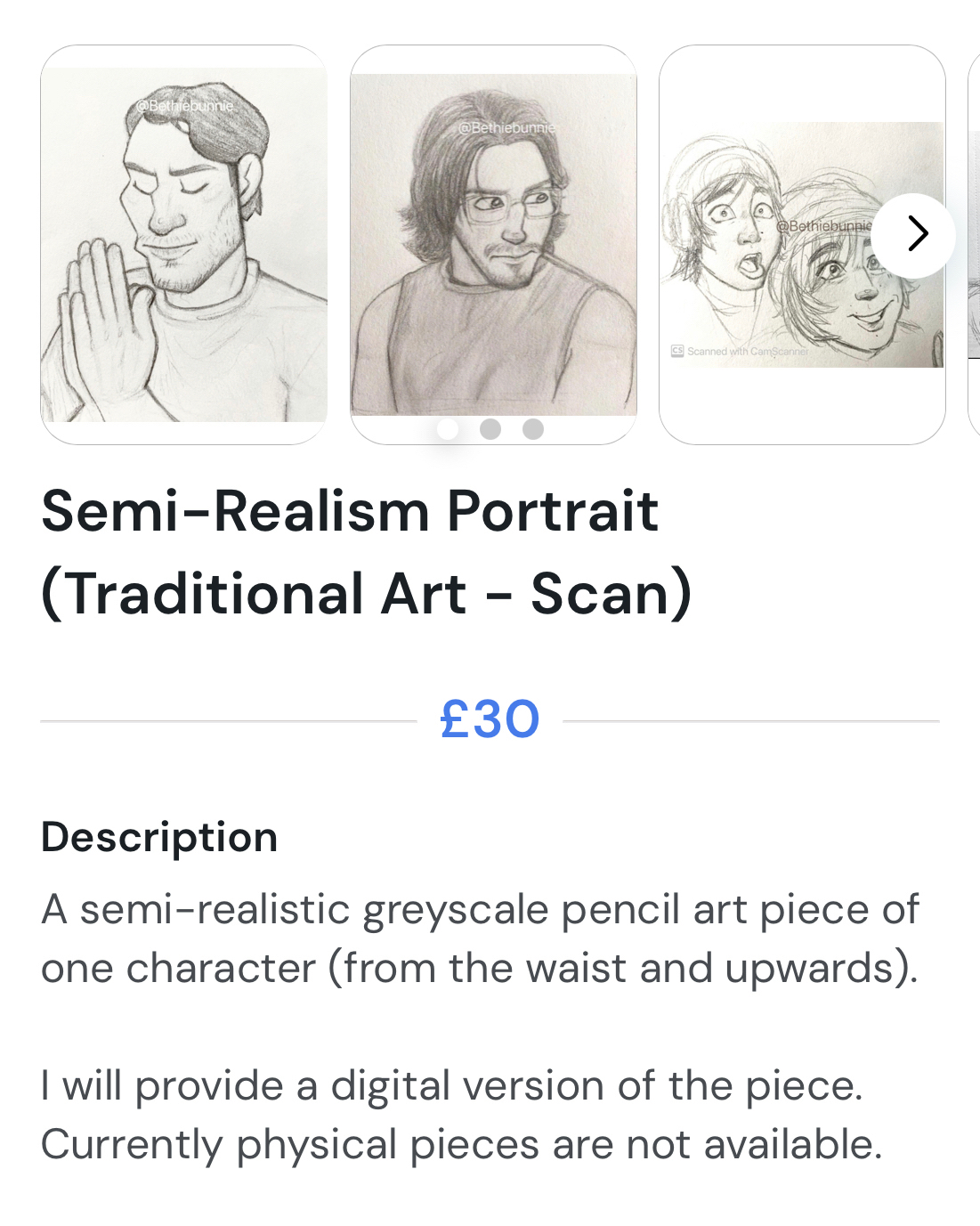Click the 'I will provide a digital version' sentence

[451, 1086]
